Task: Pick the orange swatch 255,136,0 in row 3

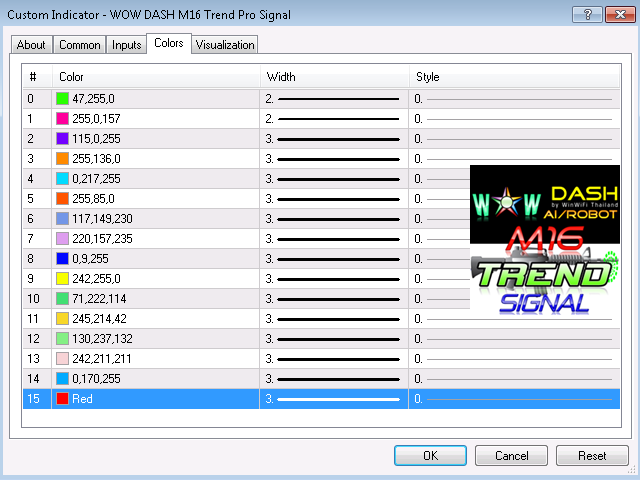Action: tap(62, 159)
